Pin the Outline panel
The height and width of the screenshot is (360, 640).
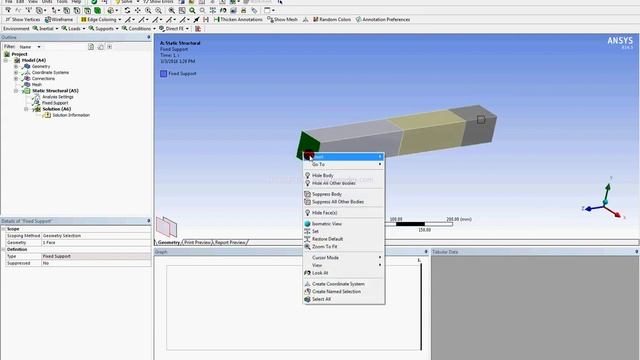(x=149, y=37)
